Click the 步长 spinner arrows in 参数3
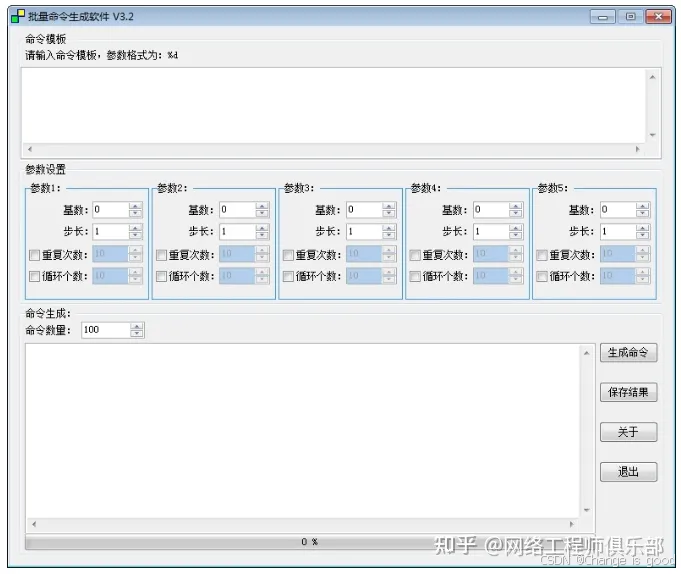Image resolution: width=681 pixels, height=574 pixels. click(389, 231)
